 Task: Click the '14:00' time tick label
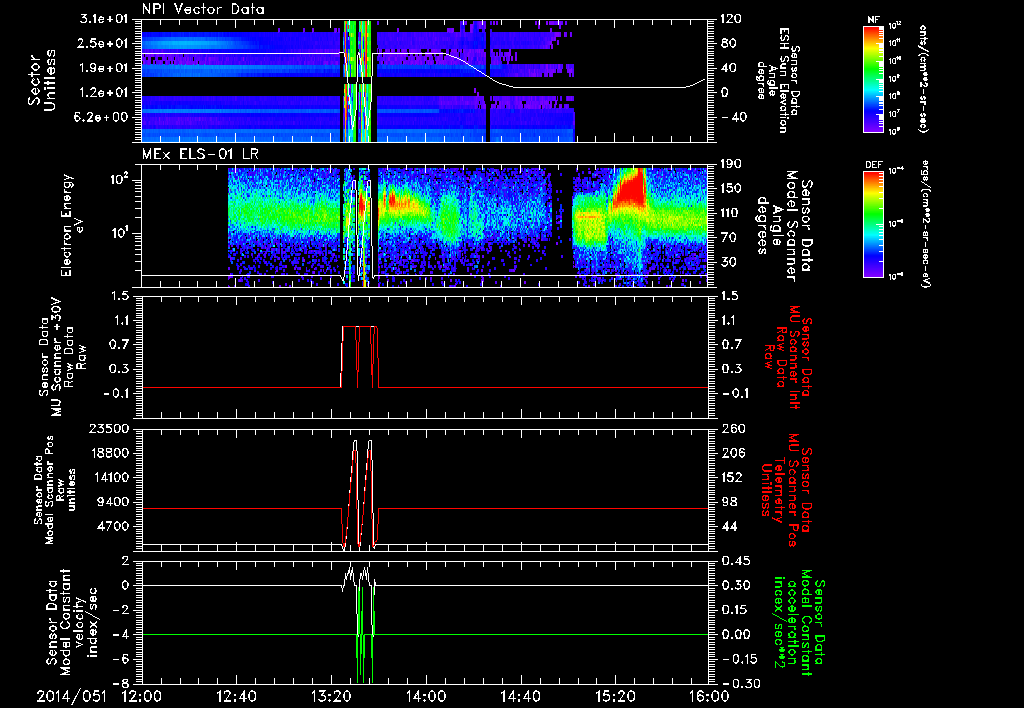pyautogui.click(x=426, y=696)
